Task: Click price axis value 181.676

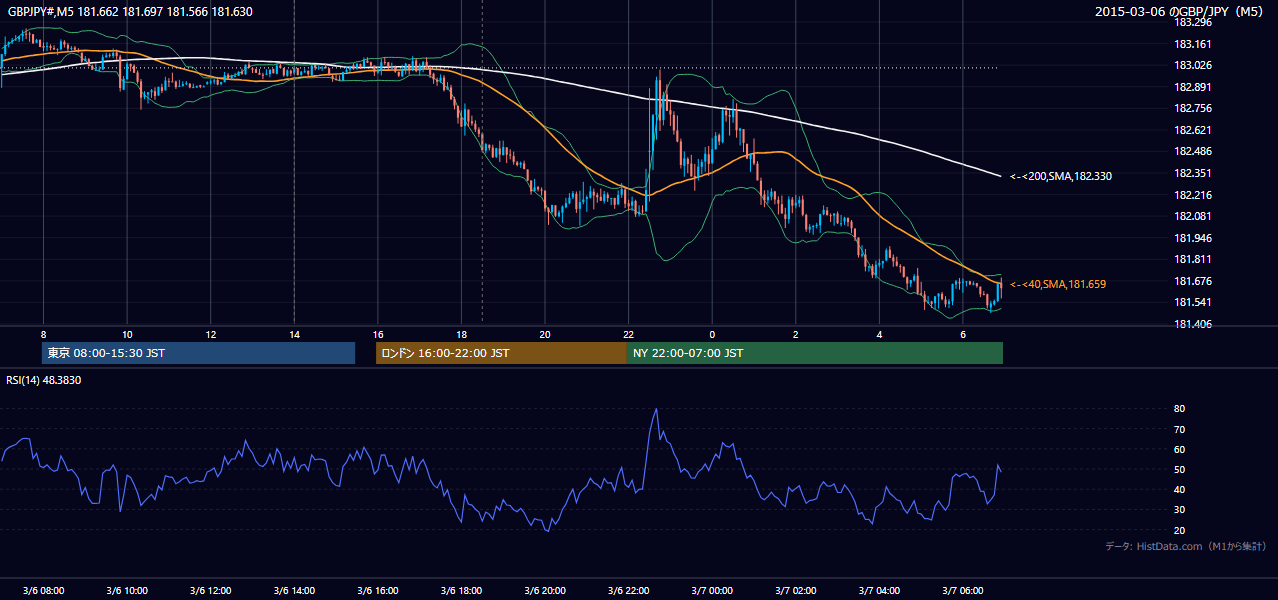Action: (x=1192, y=281)
